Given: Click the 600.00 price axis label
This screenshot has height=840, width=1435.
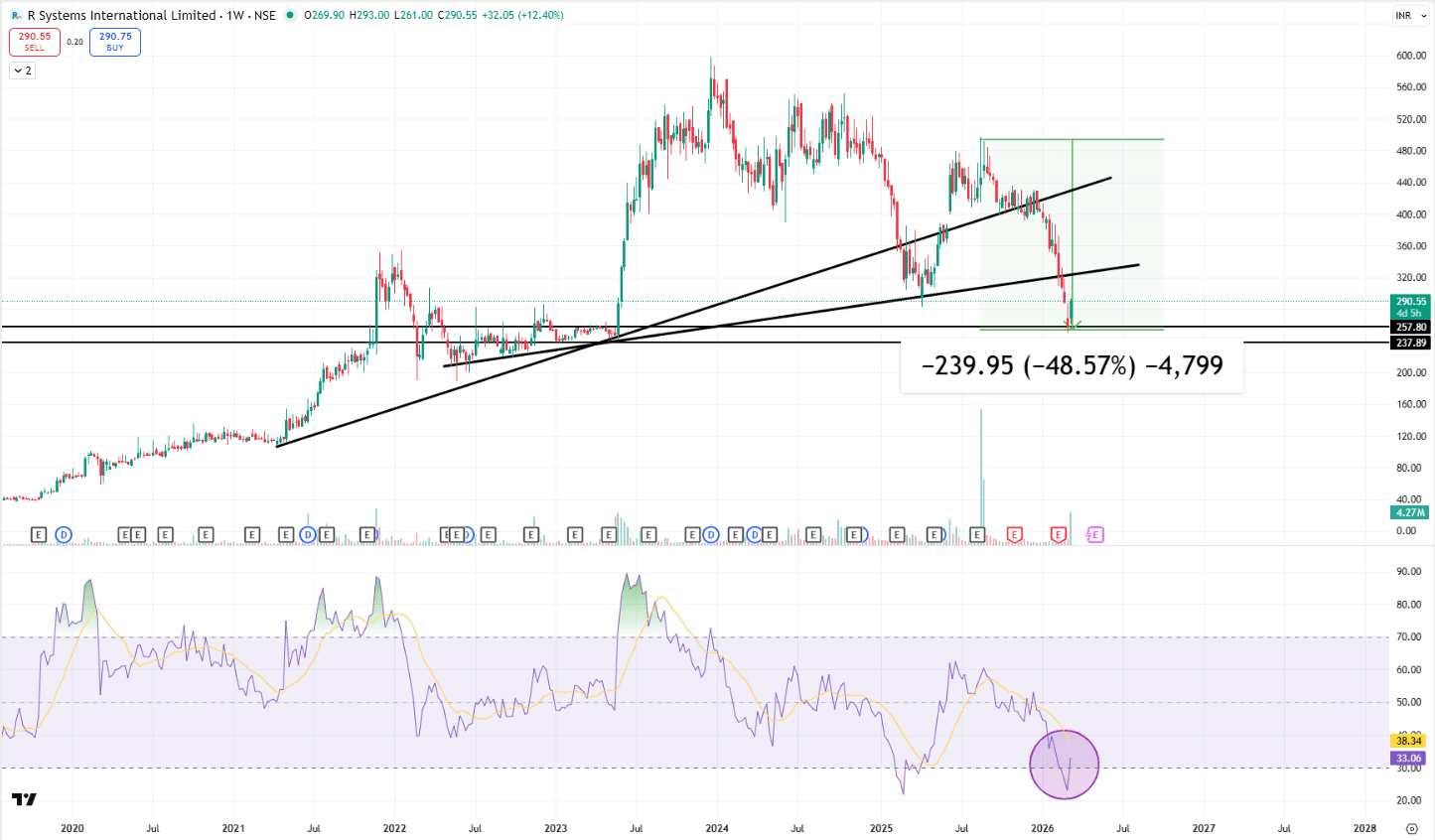Looking at the screenshot, I should coord(1411,56).
